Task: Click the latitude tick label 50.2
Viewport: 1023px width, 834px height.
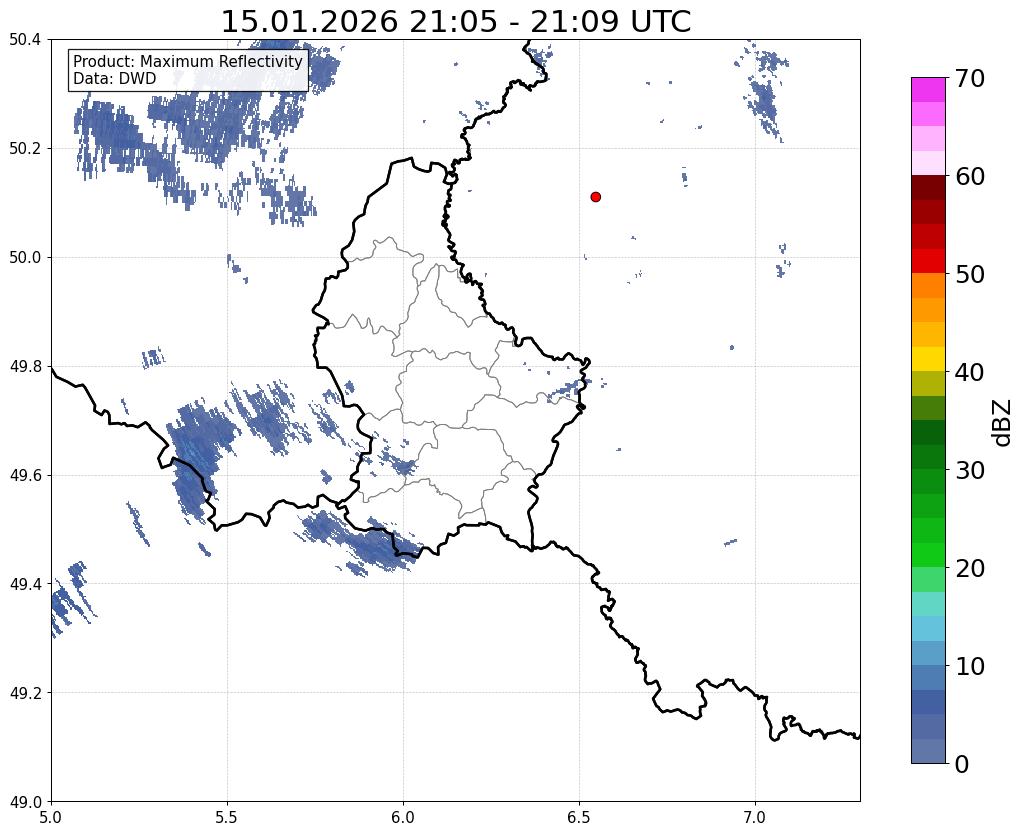Action: point(25,149)
